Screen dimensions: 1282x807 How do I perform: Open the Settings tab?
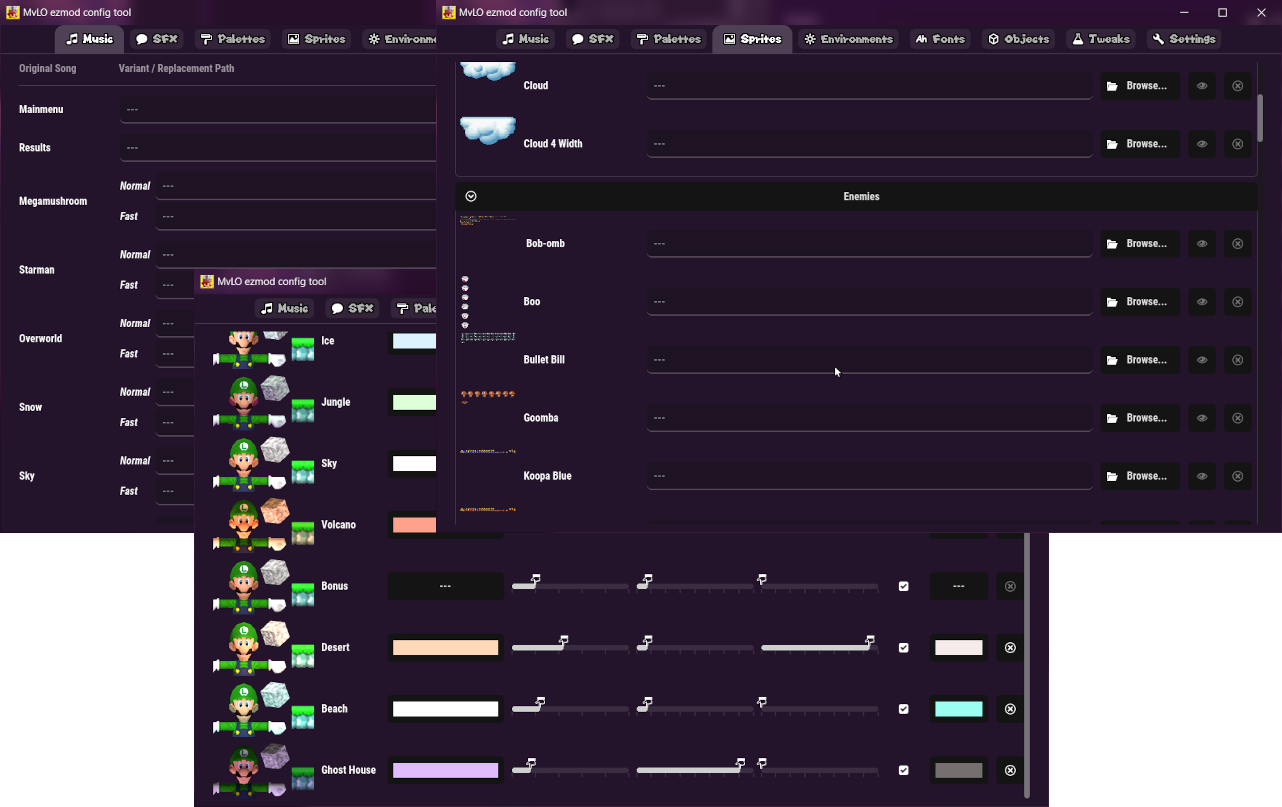point(1183,39)
